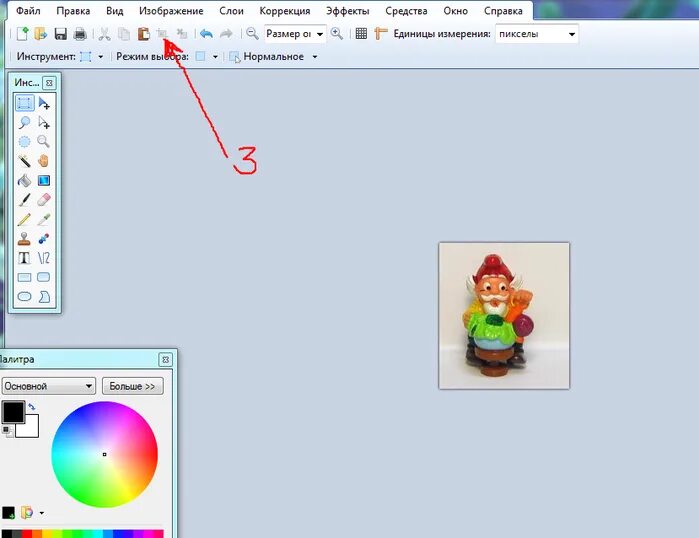Toggle the pixel grid display
Image resolution: width=699 pixels, height=538 pixels.
361,34
